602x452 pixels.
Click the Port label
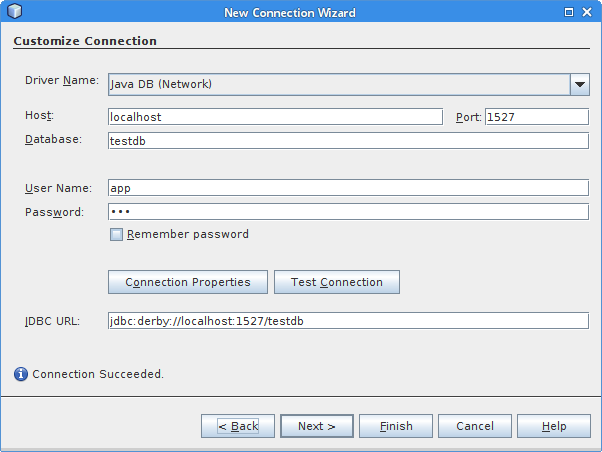click(x=468, y=117)
